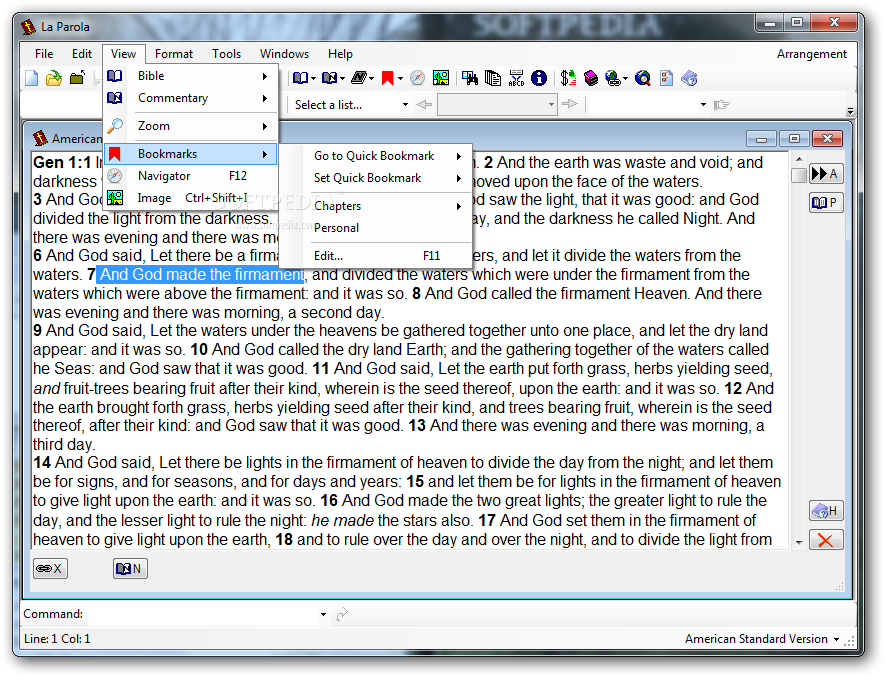Screen dimensions: 885x677
Task: Click the help question-mark book icon
Action: 689,78
